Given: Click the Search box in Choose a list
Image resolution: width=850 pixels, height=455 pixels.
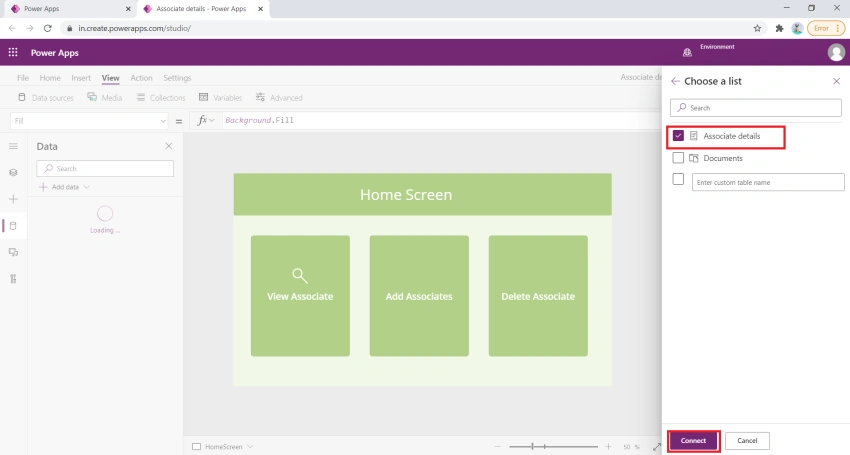Looking at the screenshot, I should (756, 108).
